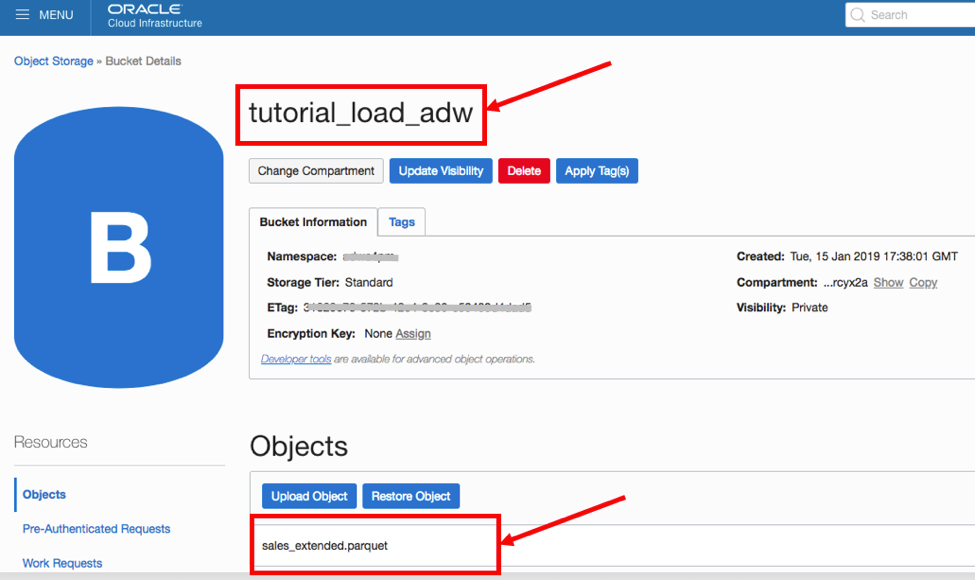Select the blue bucket "B" icon

point(118,244)
